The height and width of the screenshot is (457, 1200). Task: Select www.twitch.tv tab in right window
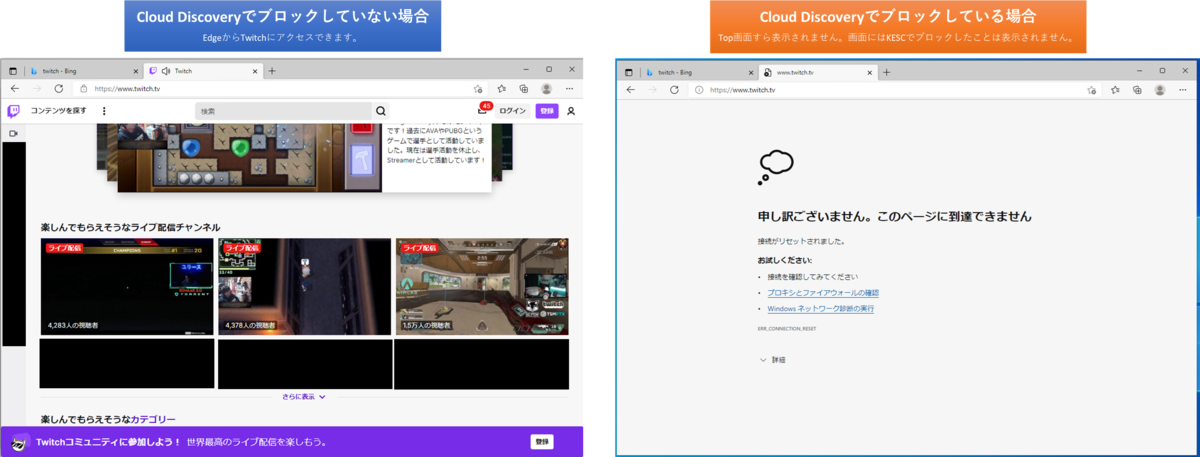pyautogui.click(x=818, y=72)
